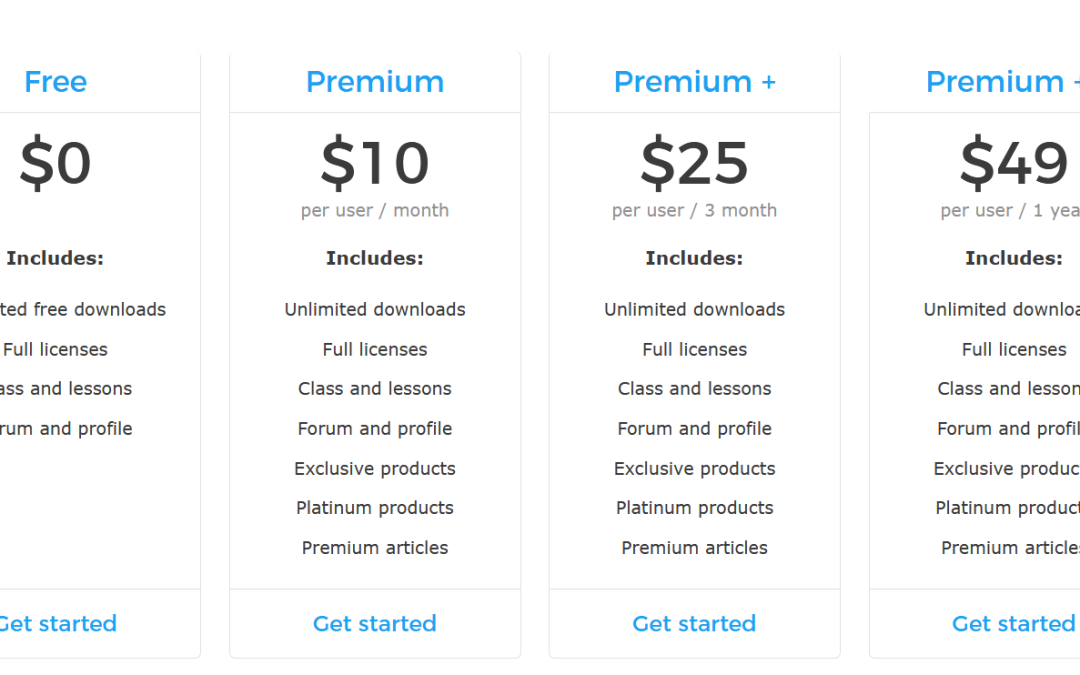This screenshot has width=1080, height=675.
Task: Click 'Forum and profile' in the $25 plan column
Action: tap(694, 428)
